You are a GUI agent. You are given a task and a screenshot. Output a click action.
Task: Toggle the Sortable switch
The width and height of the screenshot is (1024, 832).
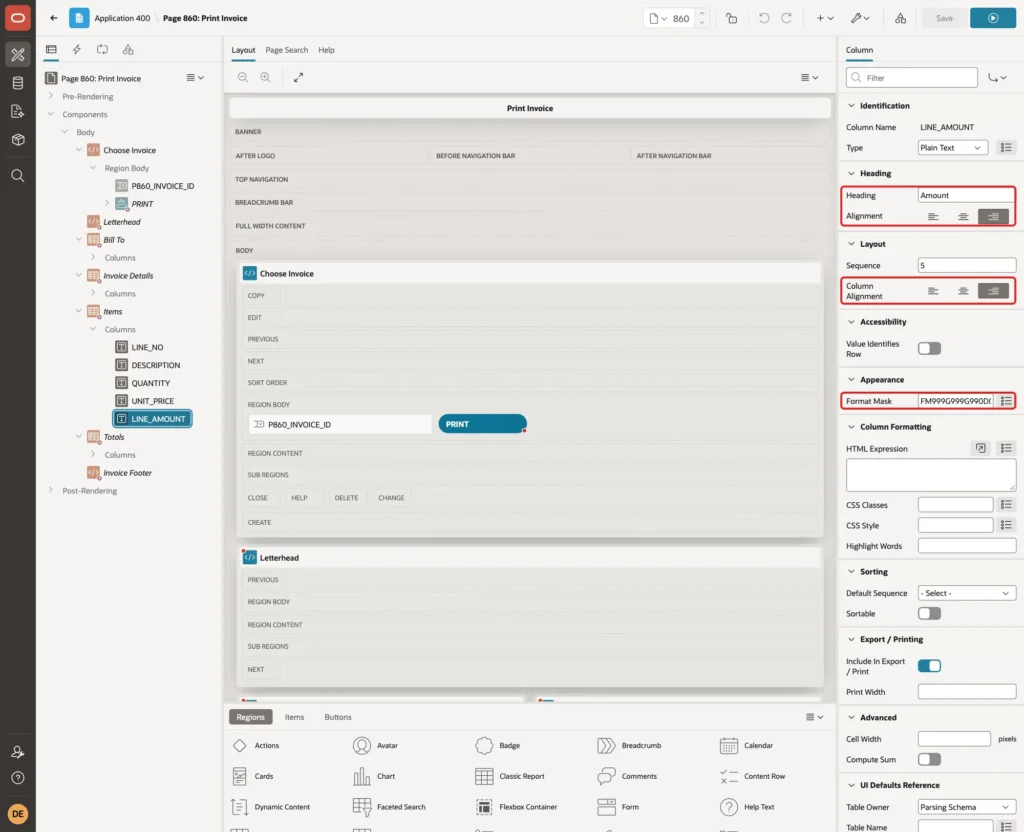tap(929, 613)
